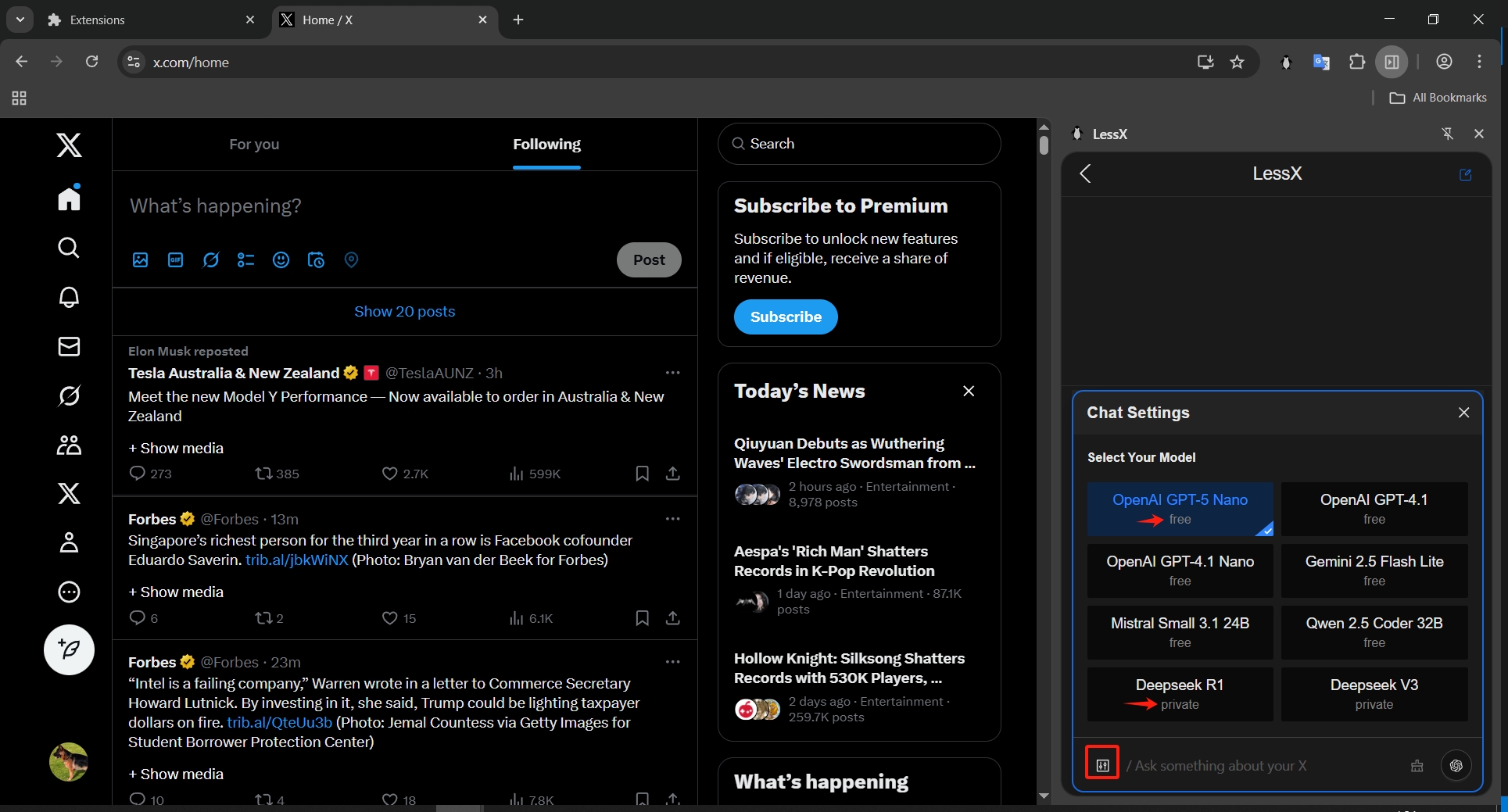This screenshot has width=1508, height=812.
Task: Open Premium X icon in sidebar
Action: [69, 493]
